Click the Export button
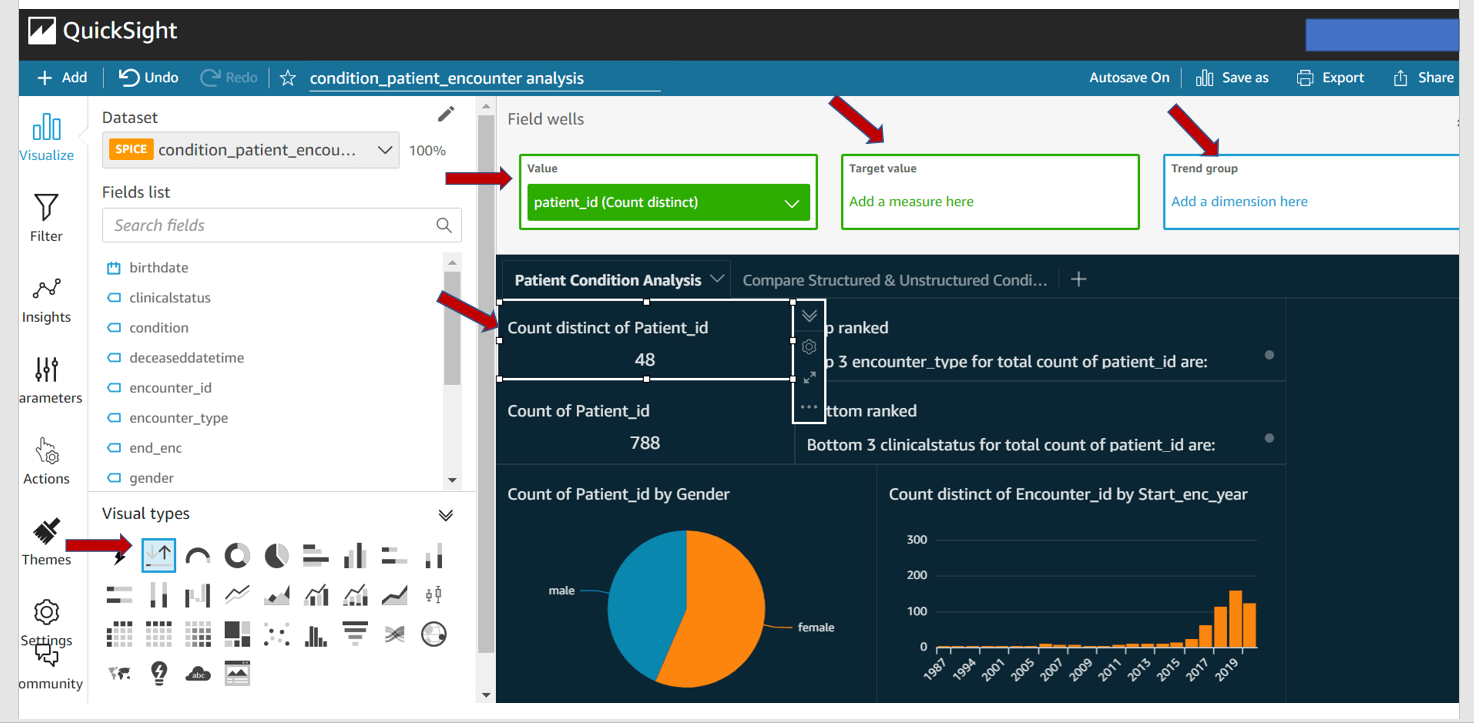1474x723 pixels. 1330,77
